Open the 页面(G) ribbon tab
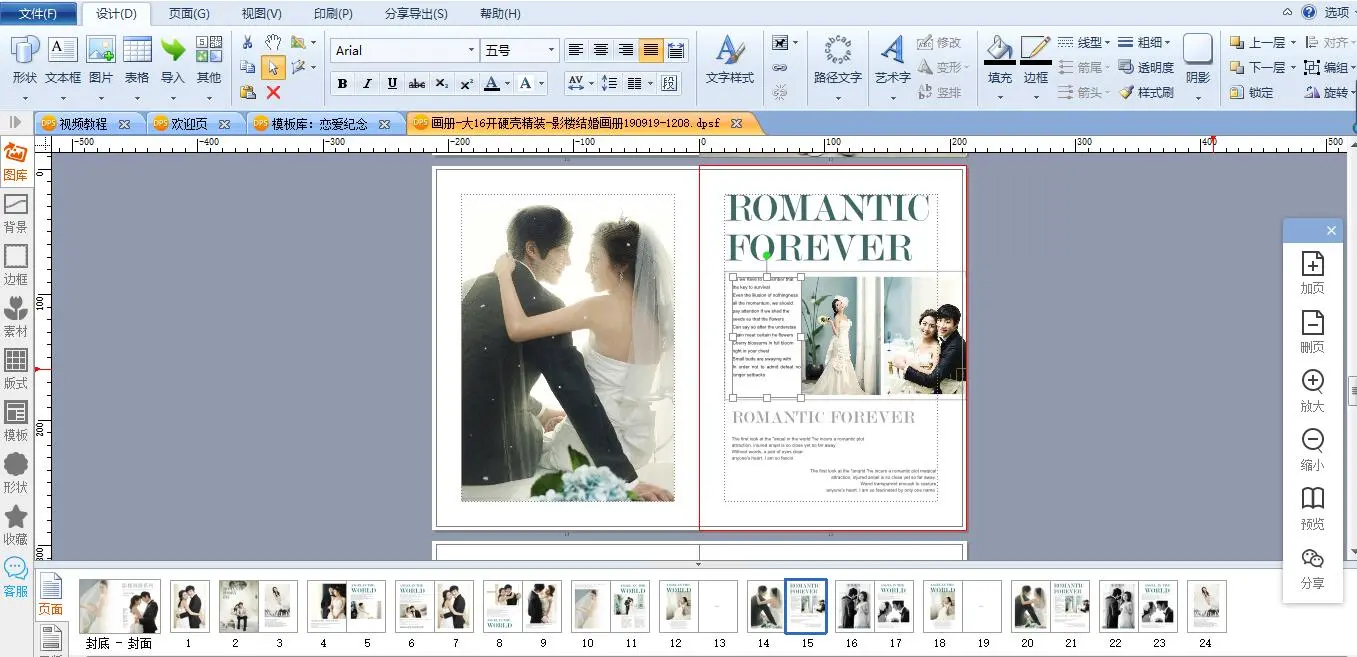Viewport: 1357px width, 657px height. point(189,13)
